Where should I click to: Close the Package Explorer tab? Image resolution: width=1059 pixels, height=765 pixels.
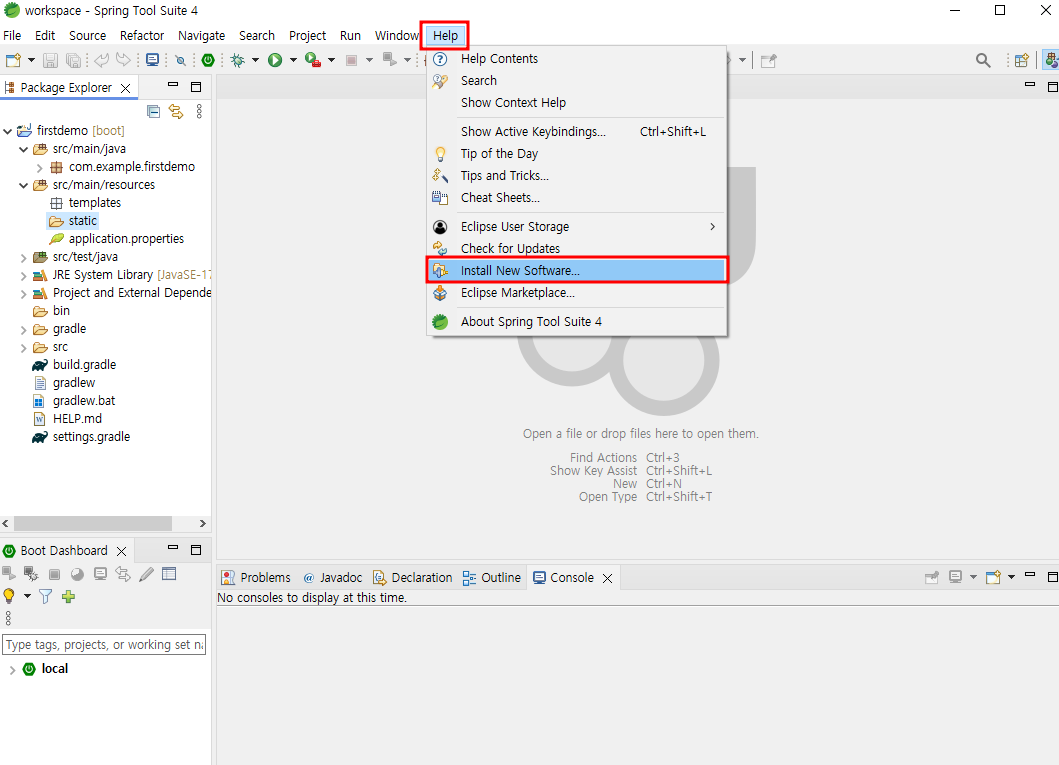pyautogui.click(x=126, y=88)
